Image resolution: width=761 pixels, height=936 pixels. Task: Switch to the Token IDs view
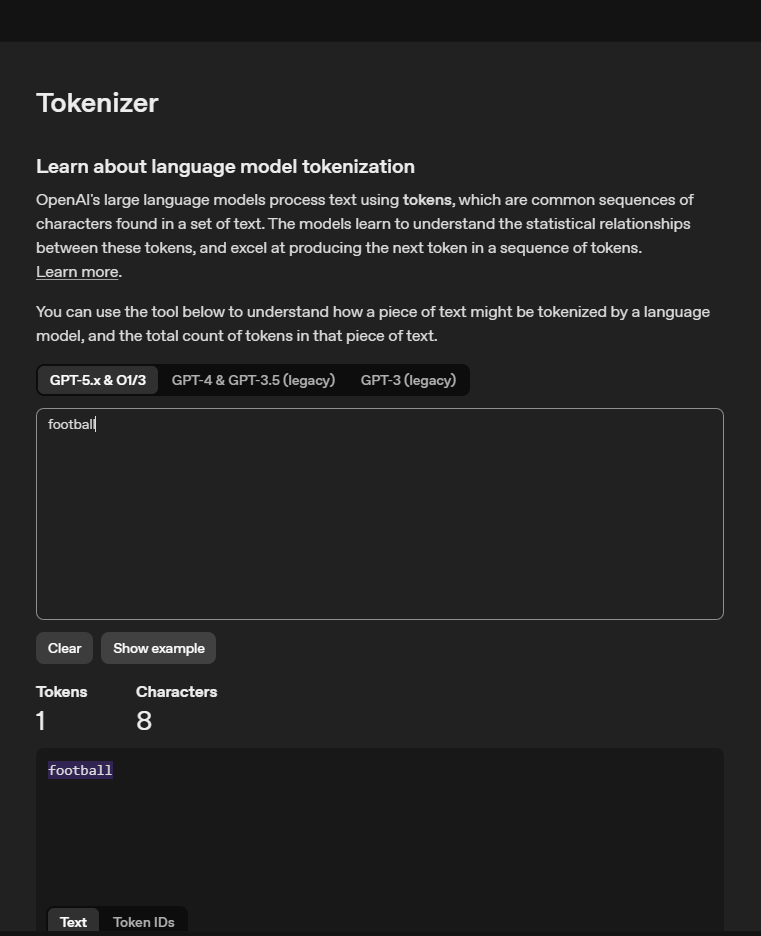143,922
